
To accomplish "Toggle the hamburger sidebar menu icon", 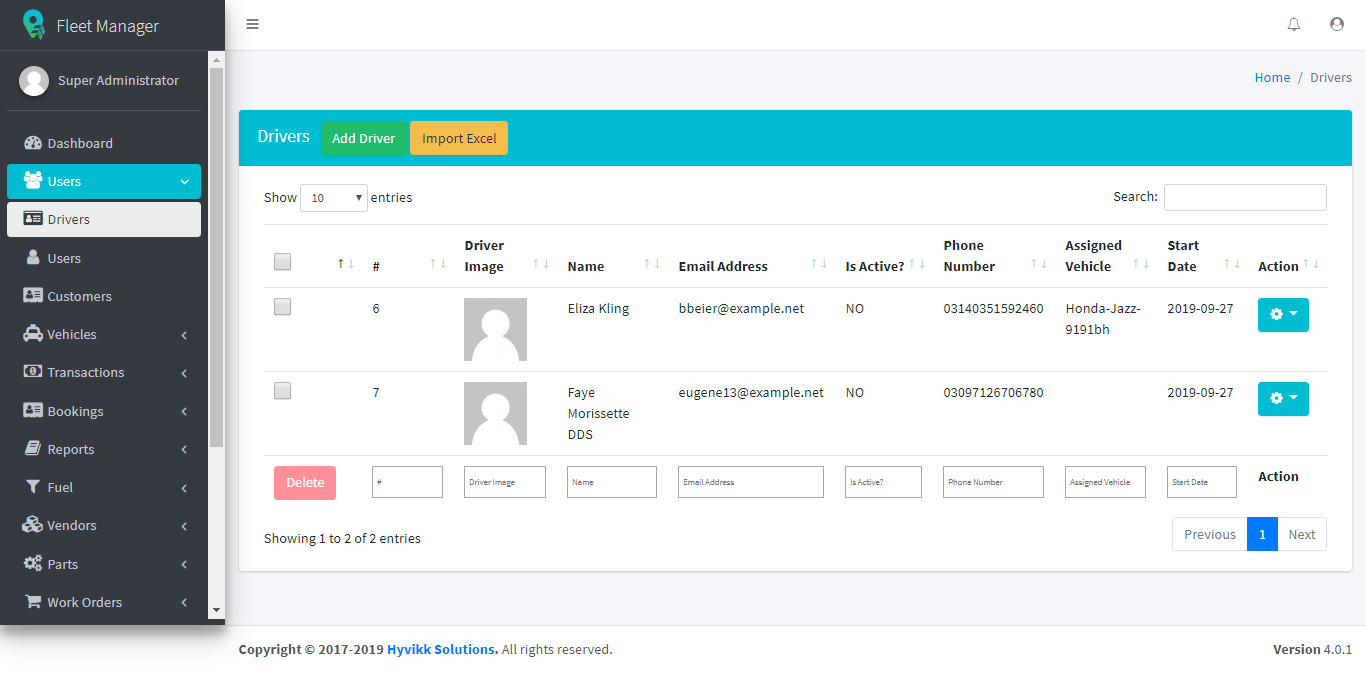I will click(253, 24).
